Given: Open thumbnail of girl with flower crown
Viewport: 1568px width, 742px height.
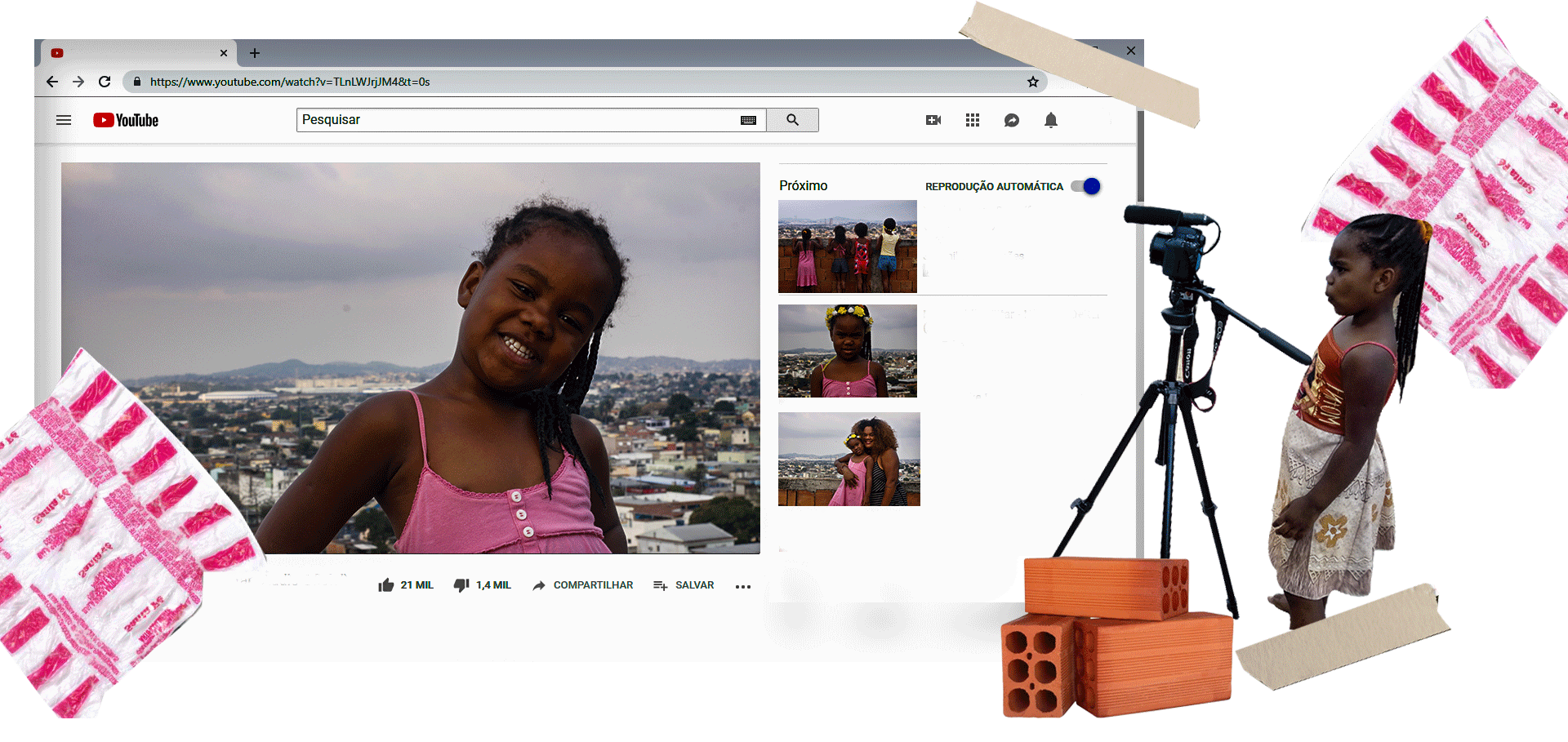Looking at the screenshot, I should (x=848, y=351).
